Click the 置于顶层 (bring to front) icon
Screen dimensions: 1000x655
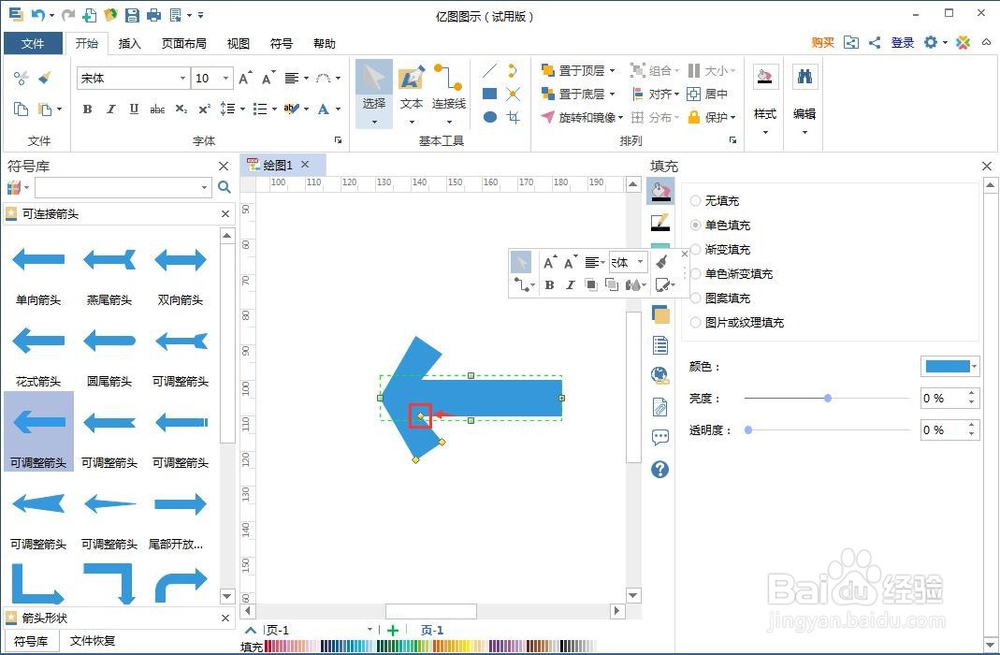[x=548, y=71]
